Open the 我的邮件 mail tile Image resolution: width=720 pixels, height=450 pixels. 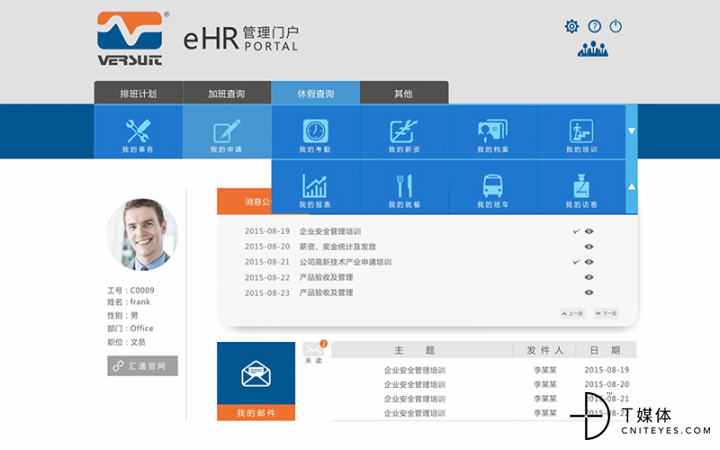click(256, 381)
